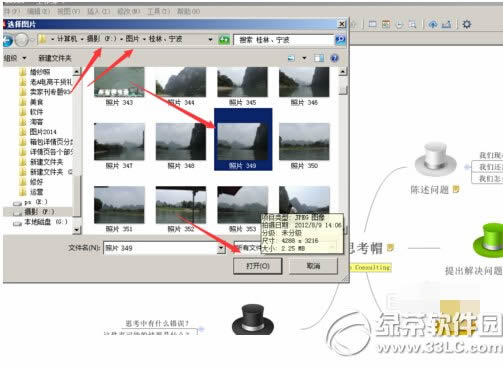This screenshot has height=367, width=503.
Task: Click the 取消 cancel button
Action: [313, 266]
